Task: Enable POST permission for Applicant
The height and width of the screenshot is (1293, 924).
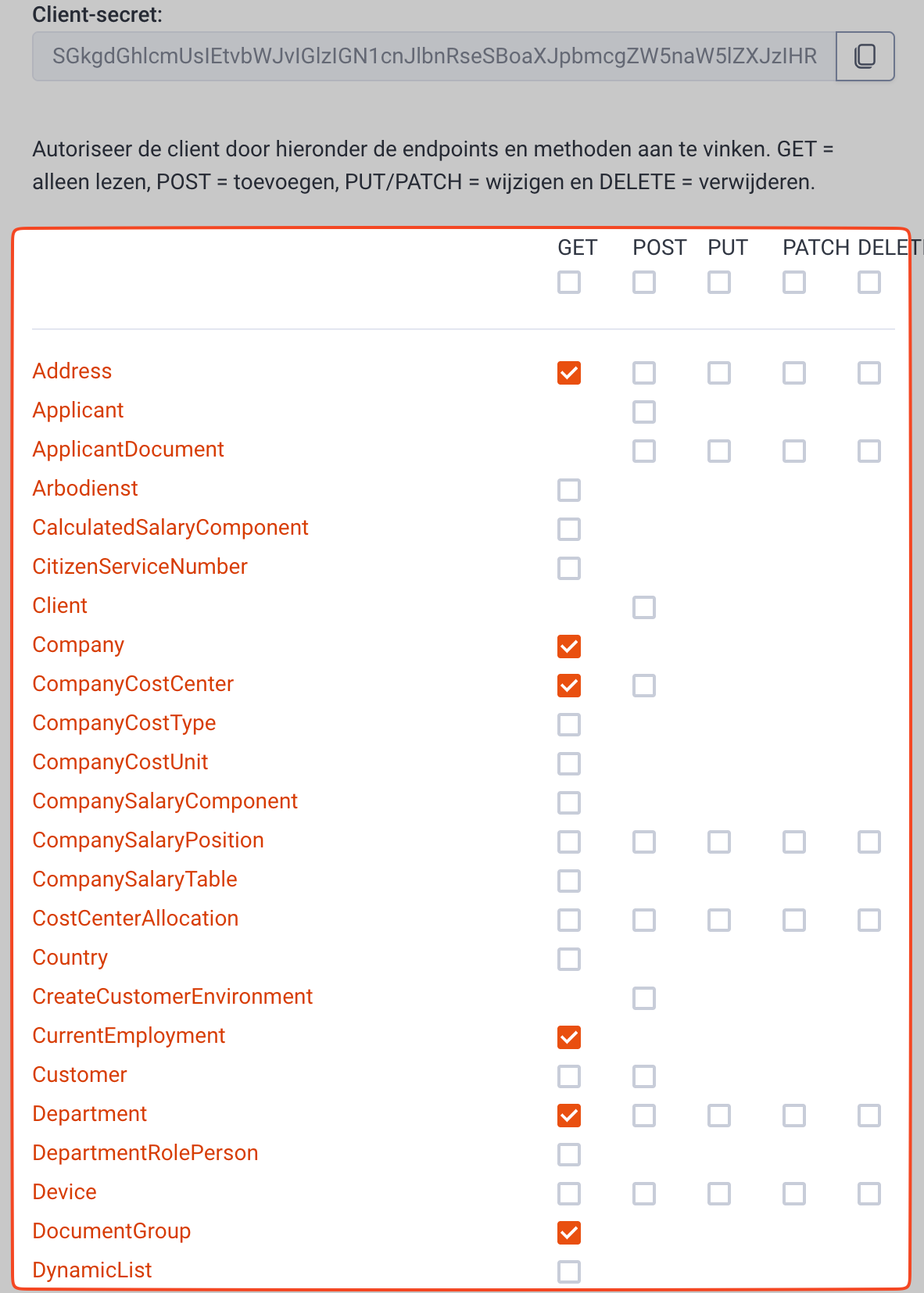Action: [x=644, y=412]
